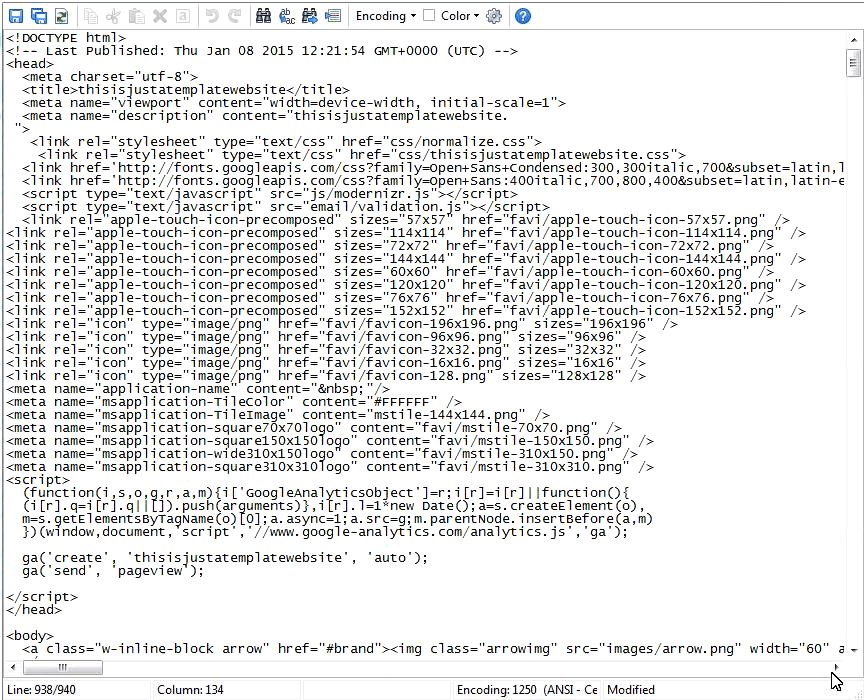Click the email/validation.js script line

(x=286, y=207)
